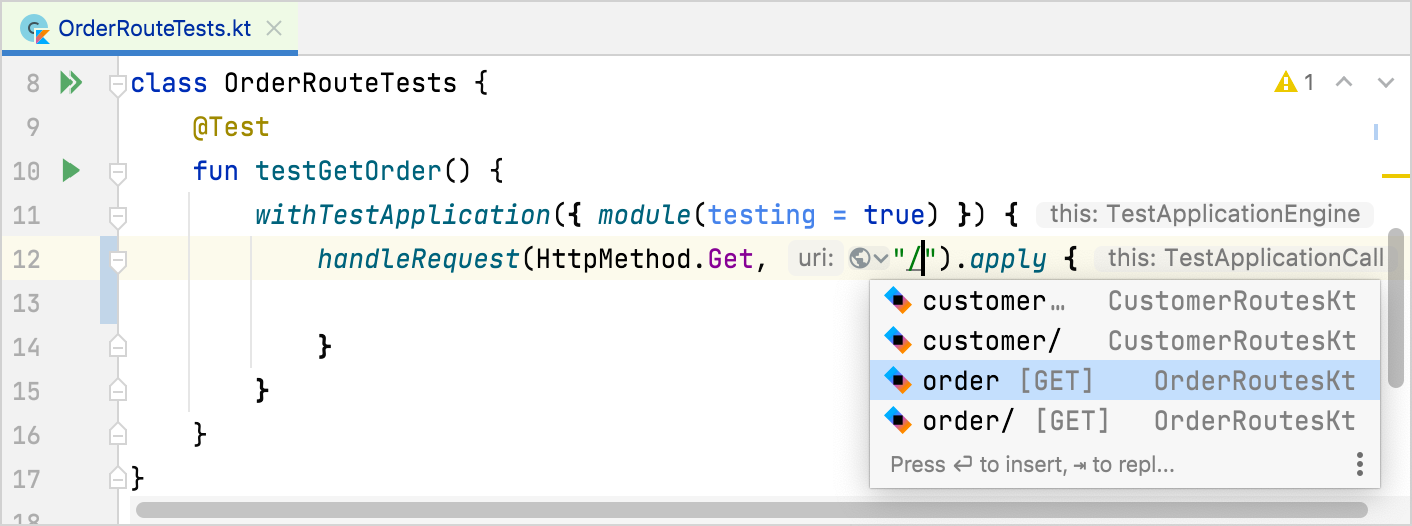Click the apply call on line 12

point(1007,259)
